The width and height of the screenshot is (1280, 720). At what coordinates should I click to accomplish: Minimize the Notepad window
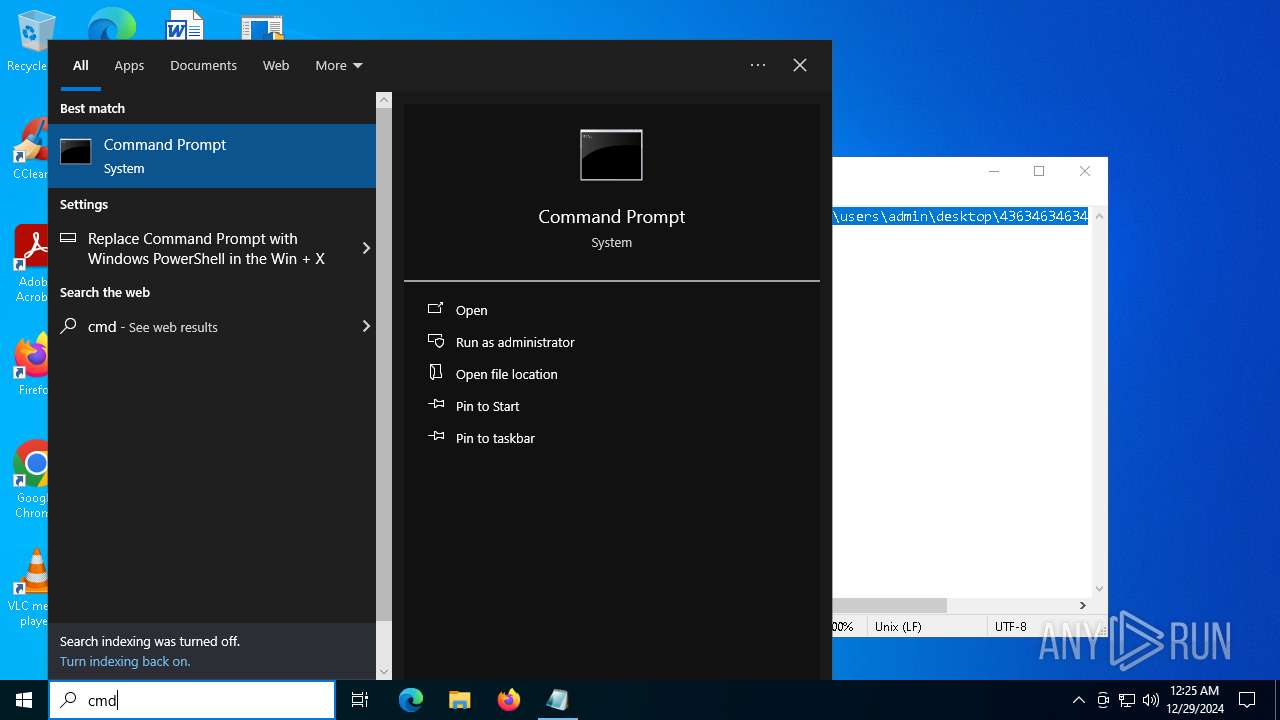[x=993, y=171]
